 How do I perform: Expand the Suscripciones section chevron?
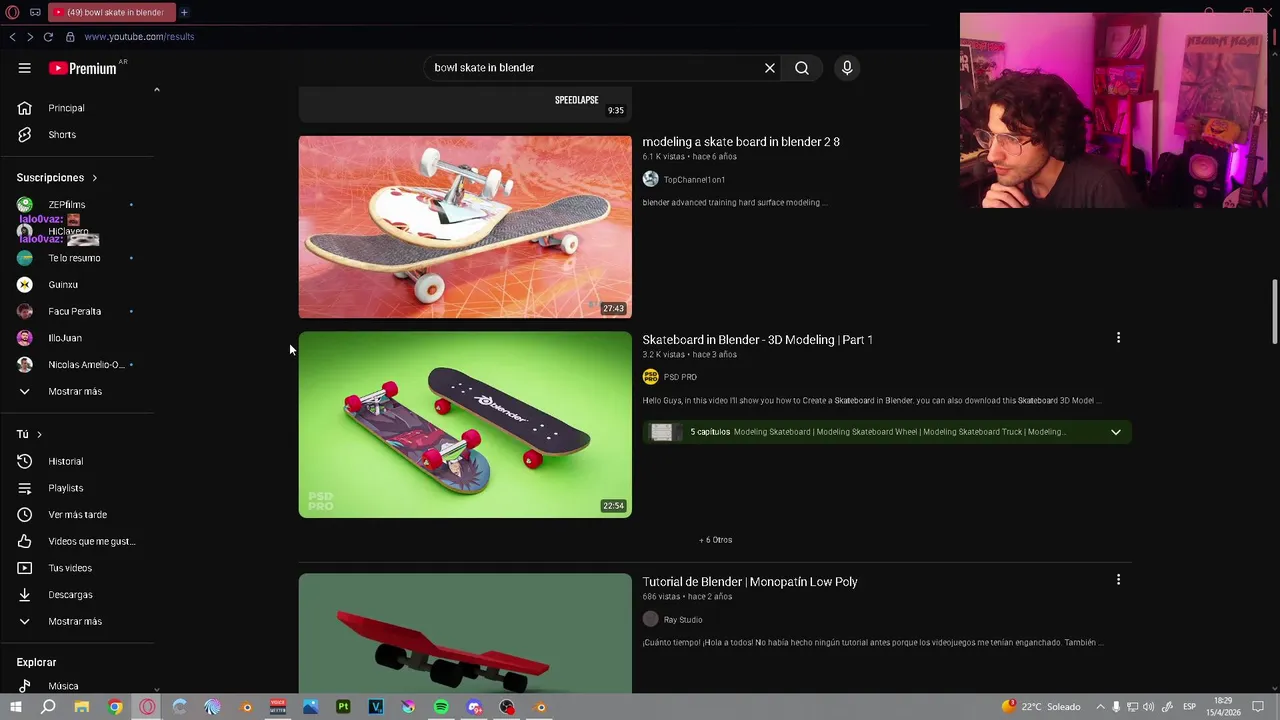pyautogui.click(x=95, y=178)
